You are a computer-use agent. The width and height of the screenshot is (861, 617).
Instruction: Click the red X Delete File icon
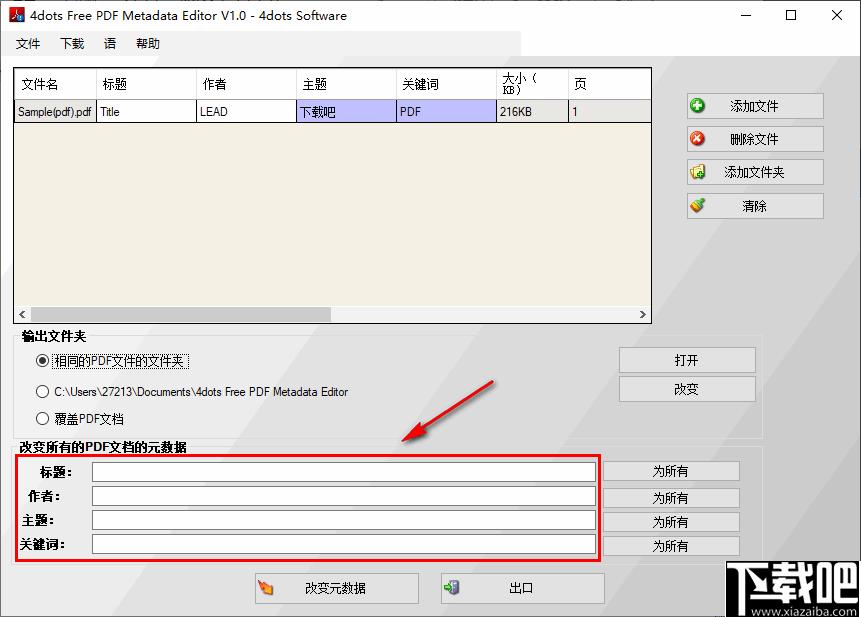point(697,138)
